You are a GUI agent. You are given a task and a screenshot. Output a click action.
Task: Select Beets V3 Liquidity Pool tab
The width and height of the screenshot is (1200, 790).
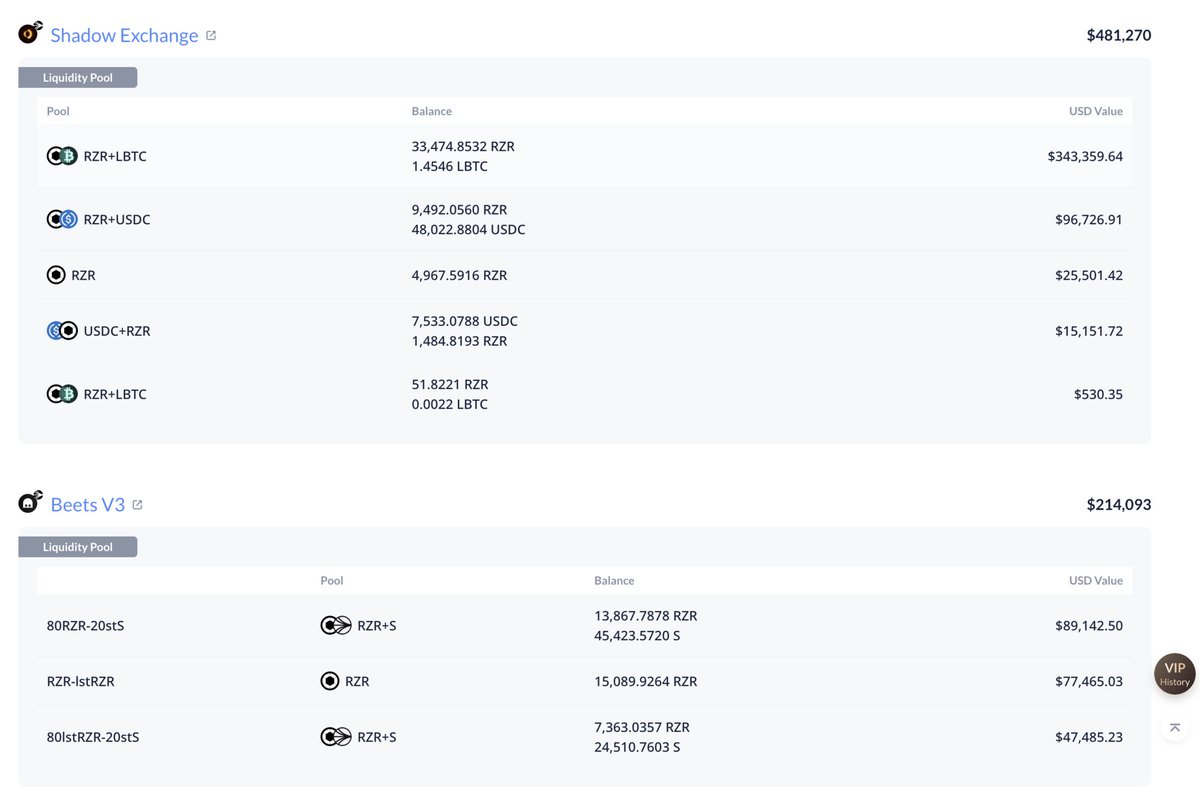(78, 547)
